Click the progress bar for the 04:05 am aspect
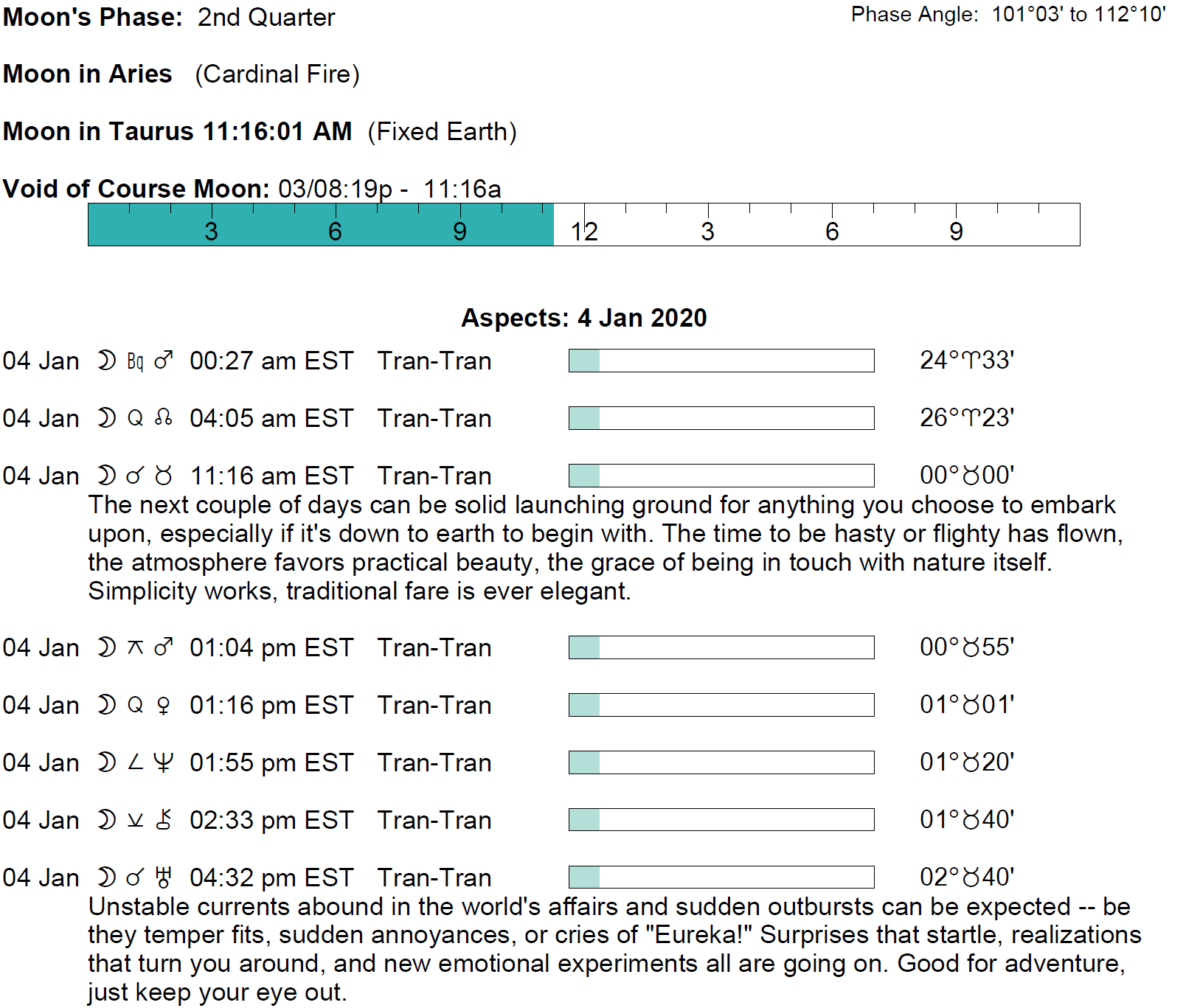Screen dimensions: 1200x1008 pos(721,418)
